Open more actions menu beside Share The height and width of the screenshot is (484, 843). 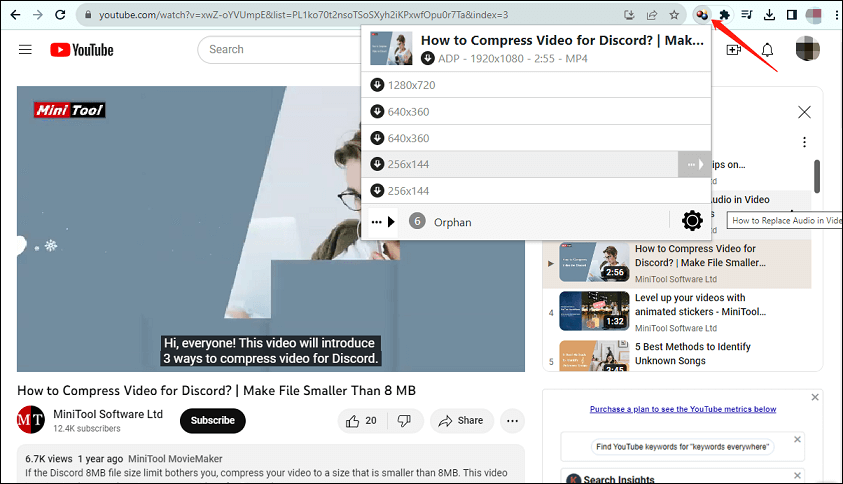point(512,421)
